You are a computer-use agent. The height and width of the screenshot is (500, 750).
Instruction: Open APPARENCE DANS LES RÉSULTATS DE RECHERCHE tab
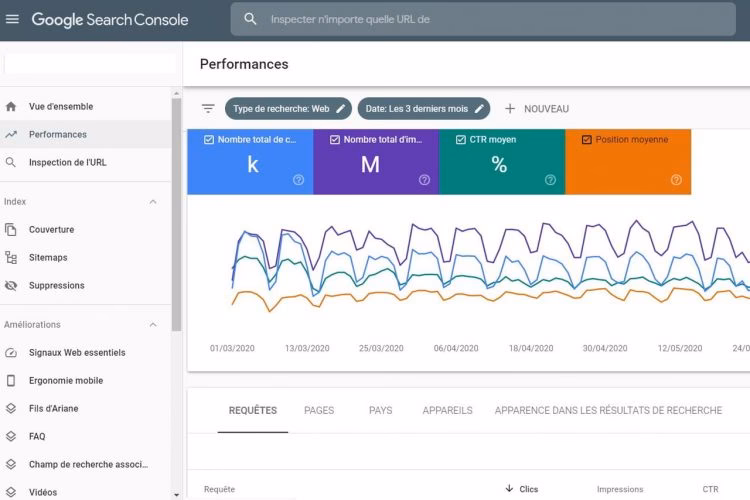tap(608, 411)
